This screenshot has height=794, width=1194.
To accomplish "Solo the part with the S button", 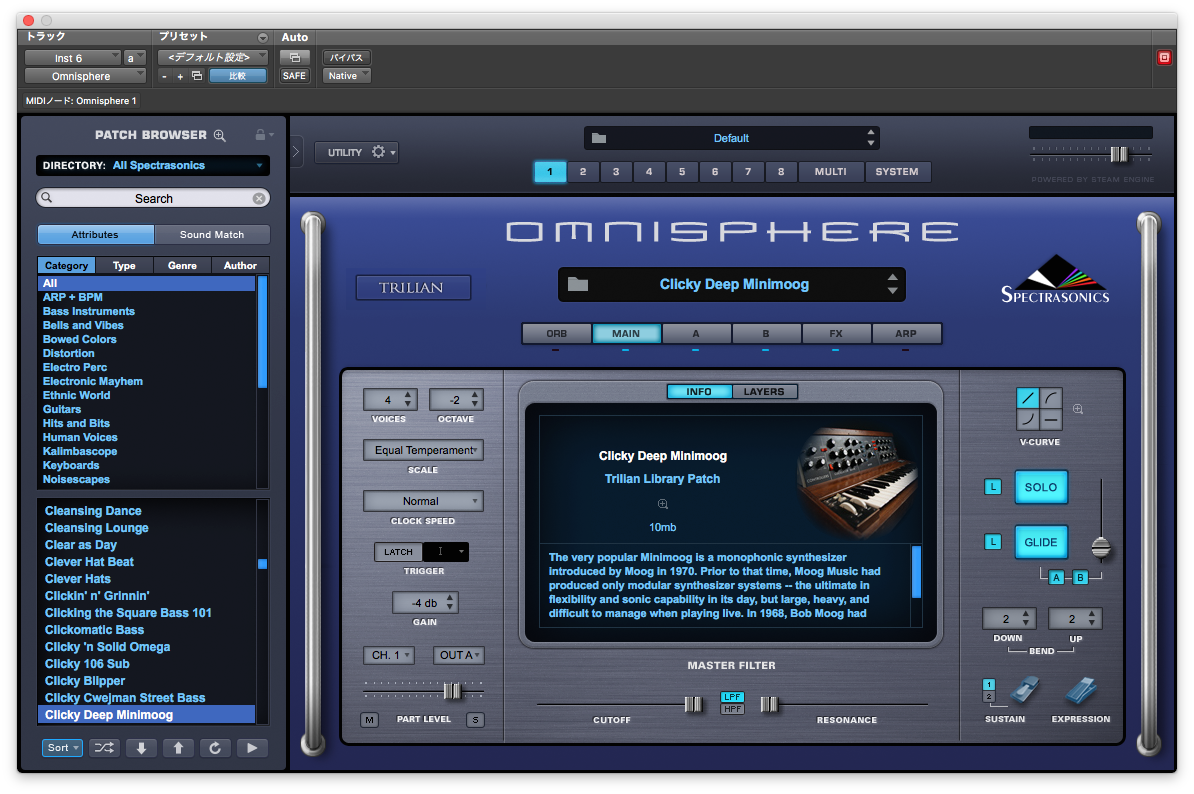I will coord(475,719).
